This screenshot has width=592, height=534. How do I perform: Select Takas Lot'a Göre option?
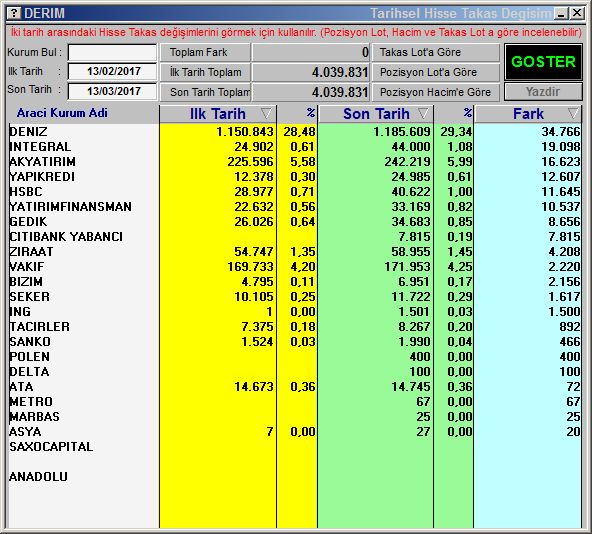pyautogui.click(x=436, y=52)
